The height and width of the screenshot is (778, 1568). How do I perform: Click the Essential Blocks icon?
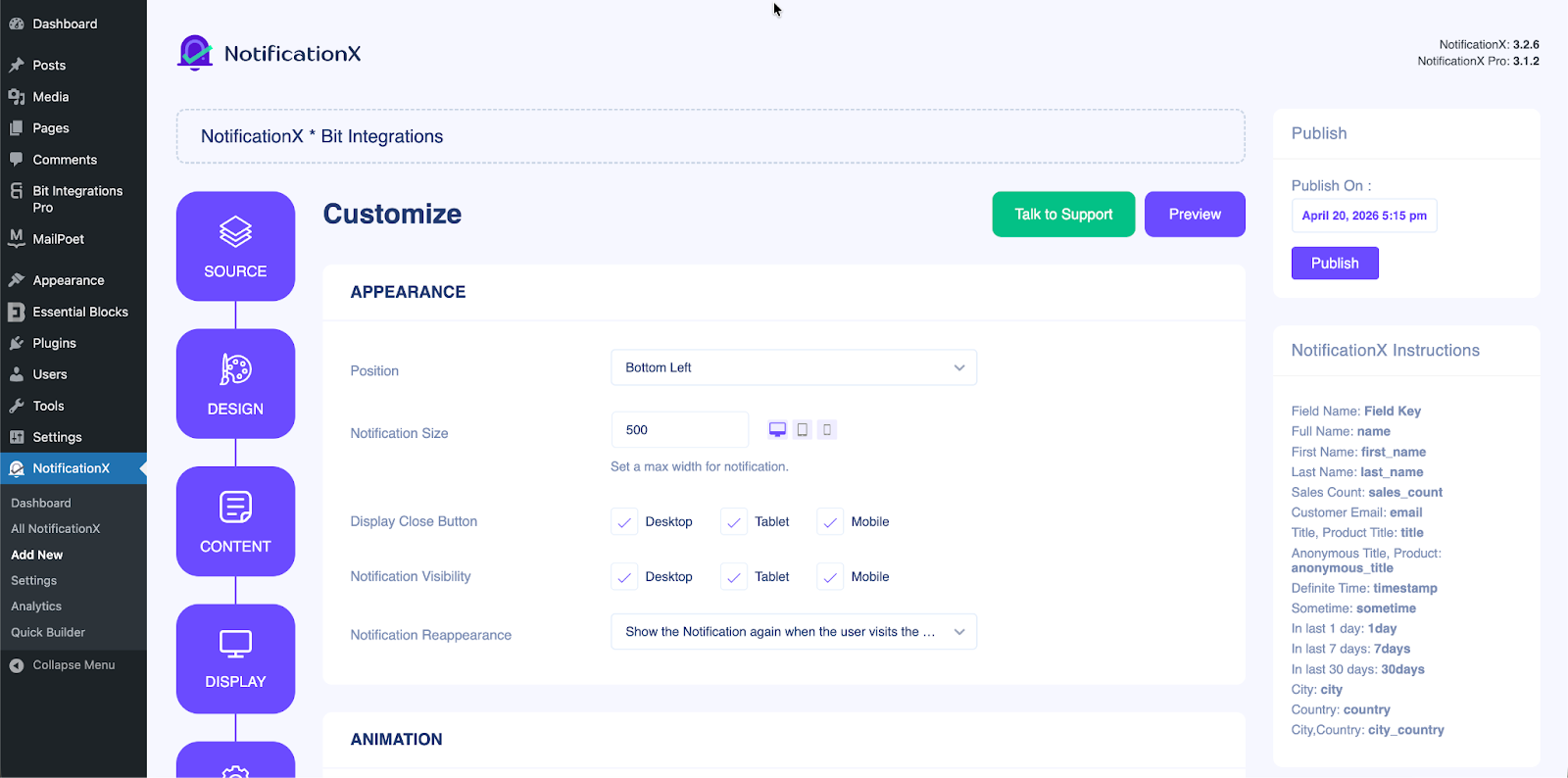tap(17, 312)
